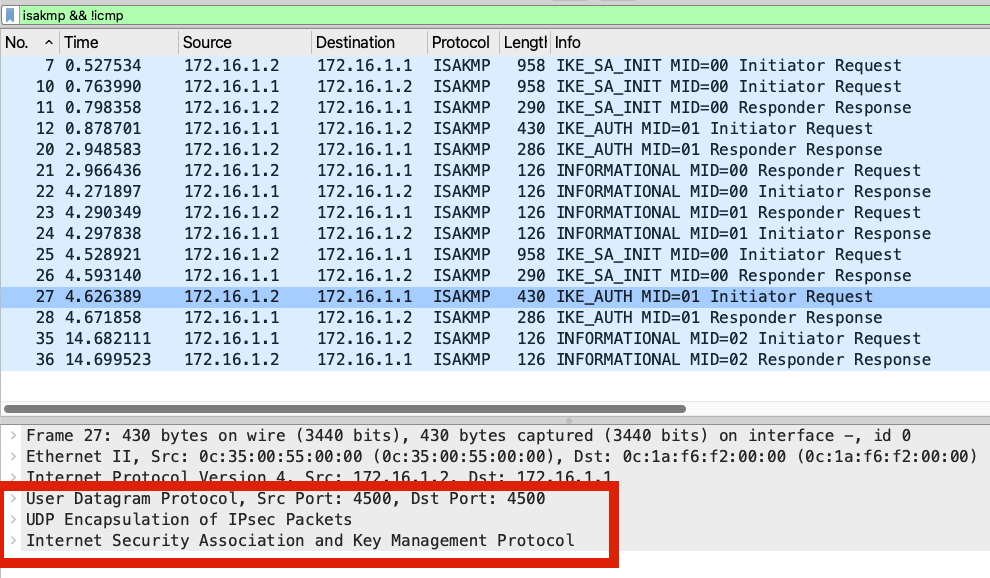Select packet 26 at time 4.593140
This screenshot has height=578, width=990.
pyautogui.click(x=495, y=275)
